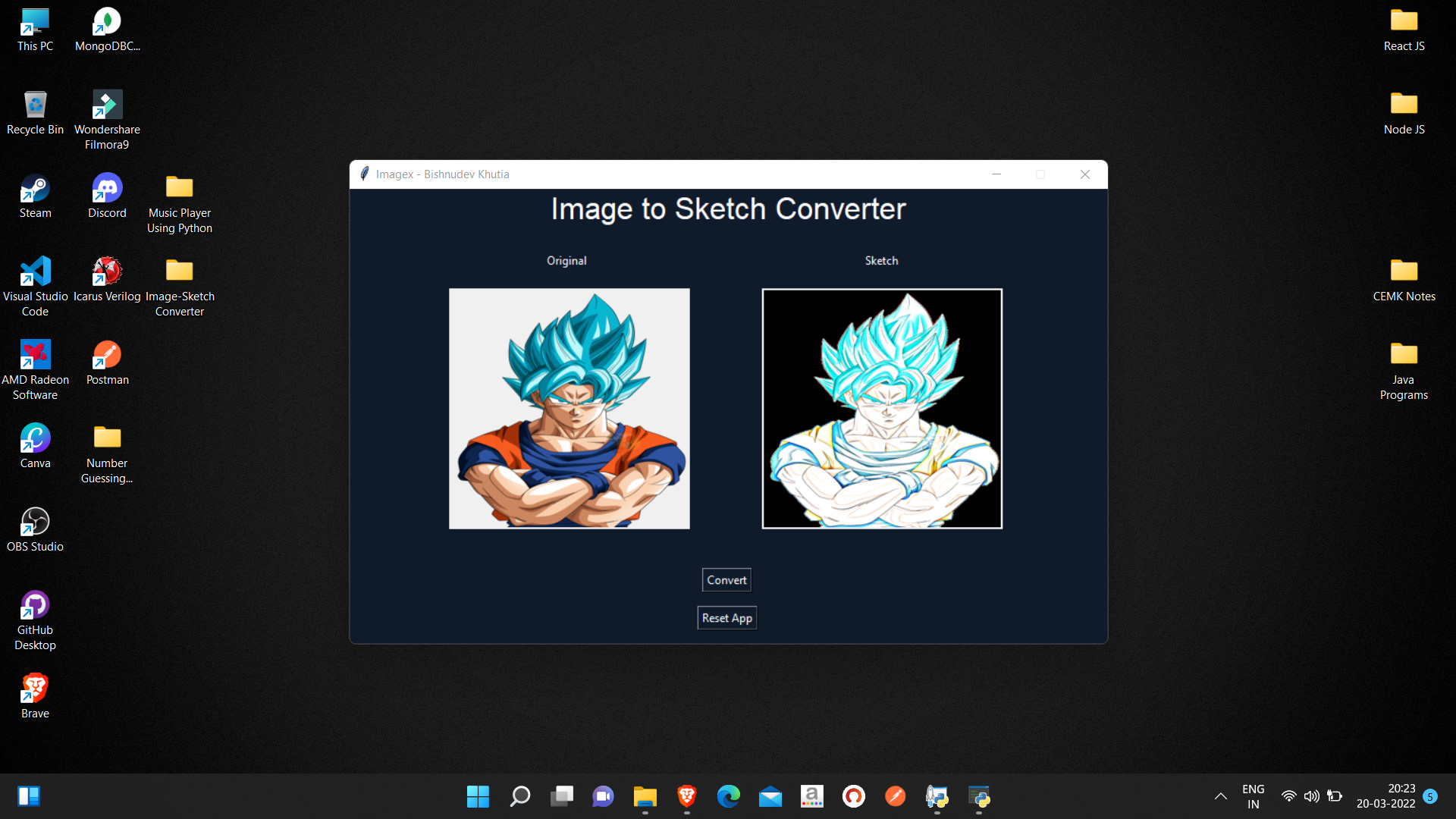Viewport: 1456px width, 819px height.
Task: Click the ENG IN language indicator
Action: (1253, 796)
